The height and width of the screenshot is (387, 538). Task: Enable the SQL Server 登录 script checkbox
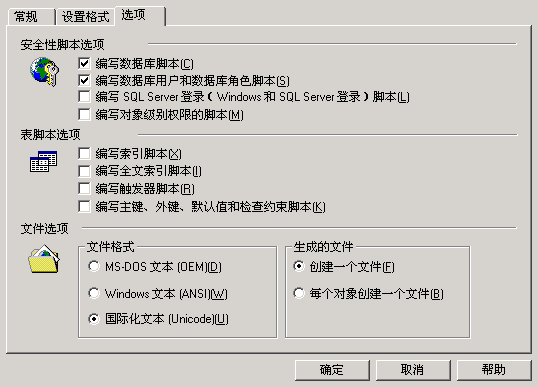coord(84,97)
